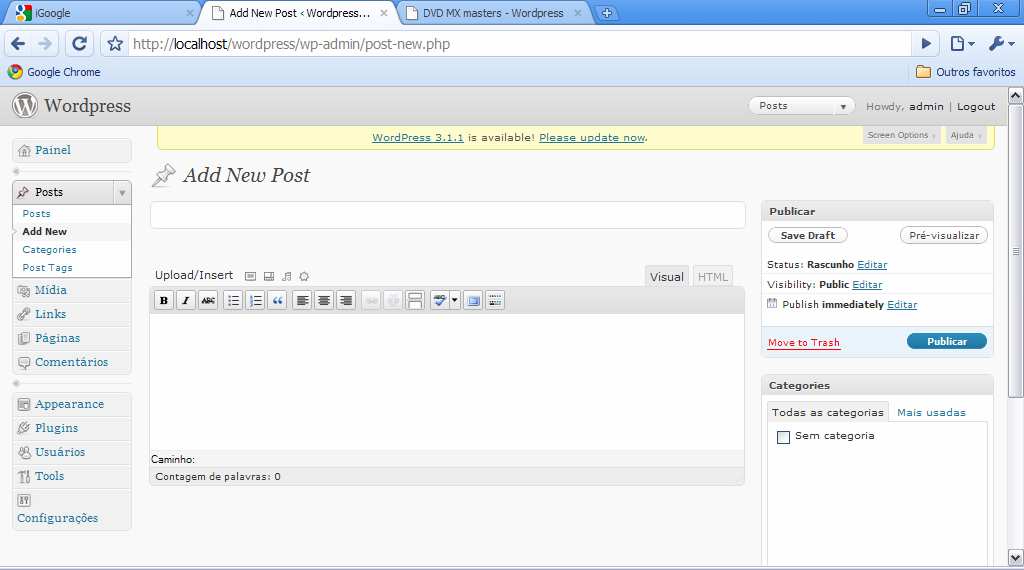The height and width of the screenshot is (570, 1024).
Task: Open Post Tags submenu item
Action: point(47,268)
